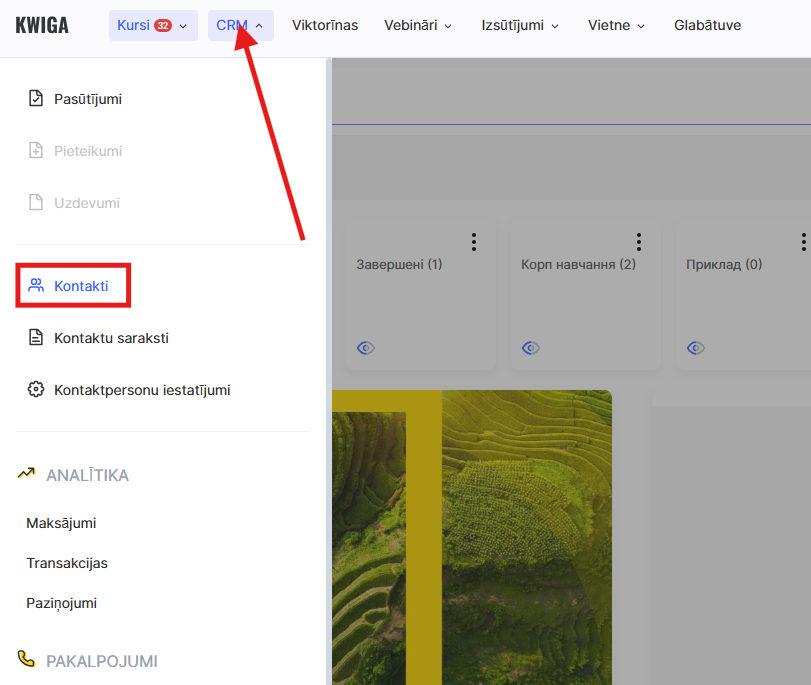Click the Analītika trend arrow icon

(x=27, y=475)
